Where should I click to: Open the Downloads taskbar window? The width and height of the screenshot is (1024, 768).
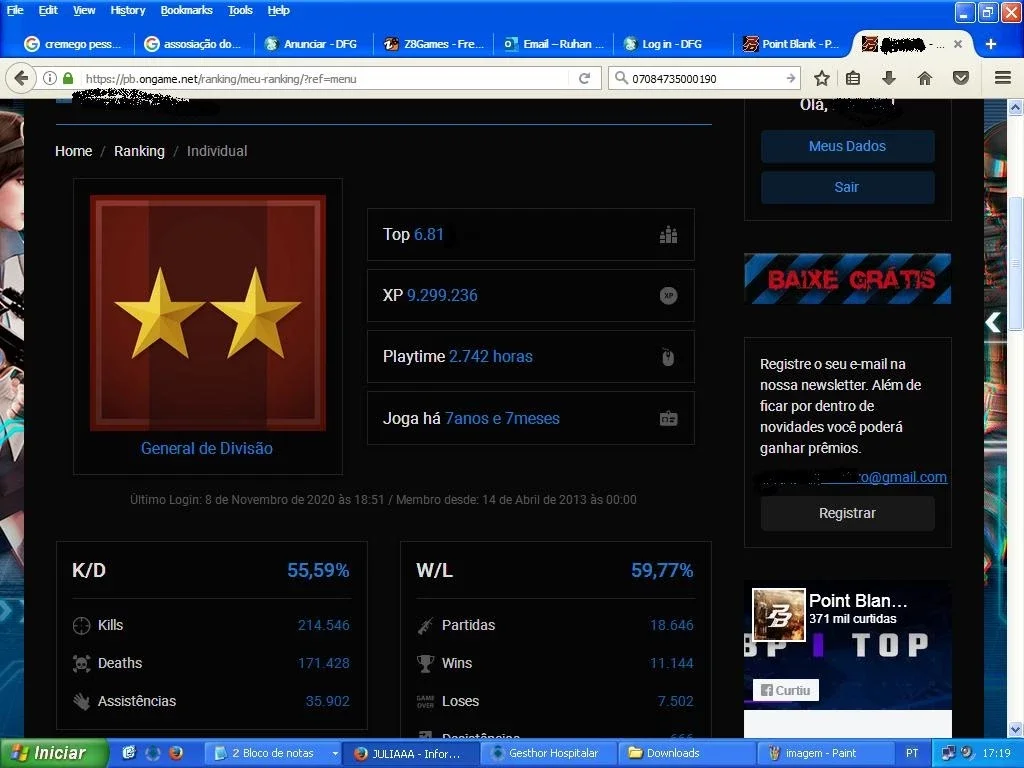pyautogui.click(x=686, y=753)
